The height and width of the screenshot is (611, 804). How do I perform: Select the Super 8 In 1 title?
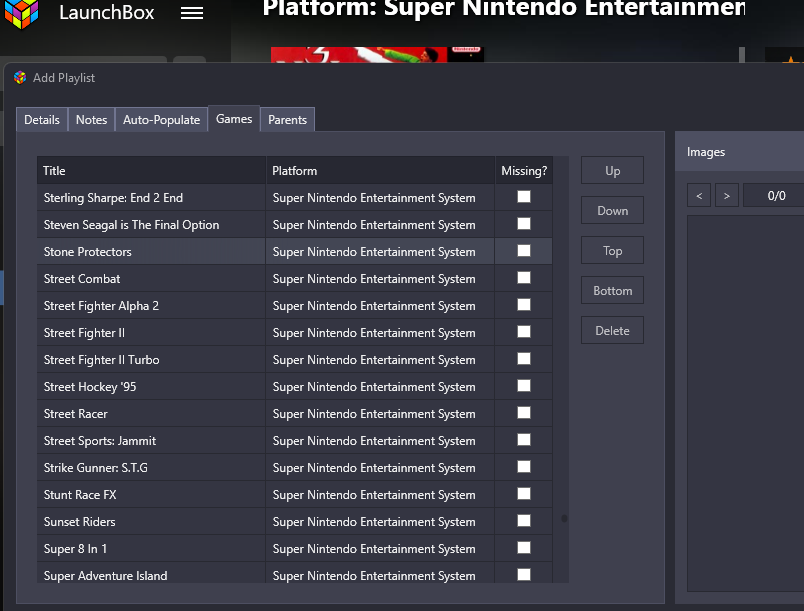(75, 549)
